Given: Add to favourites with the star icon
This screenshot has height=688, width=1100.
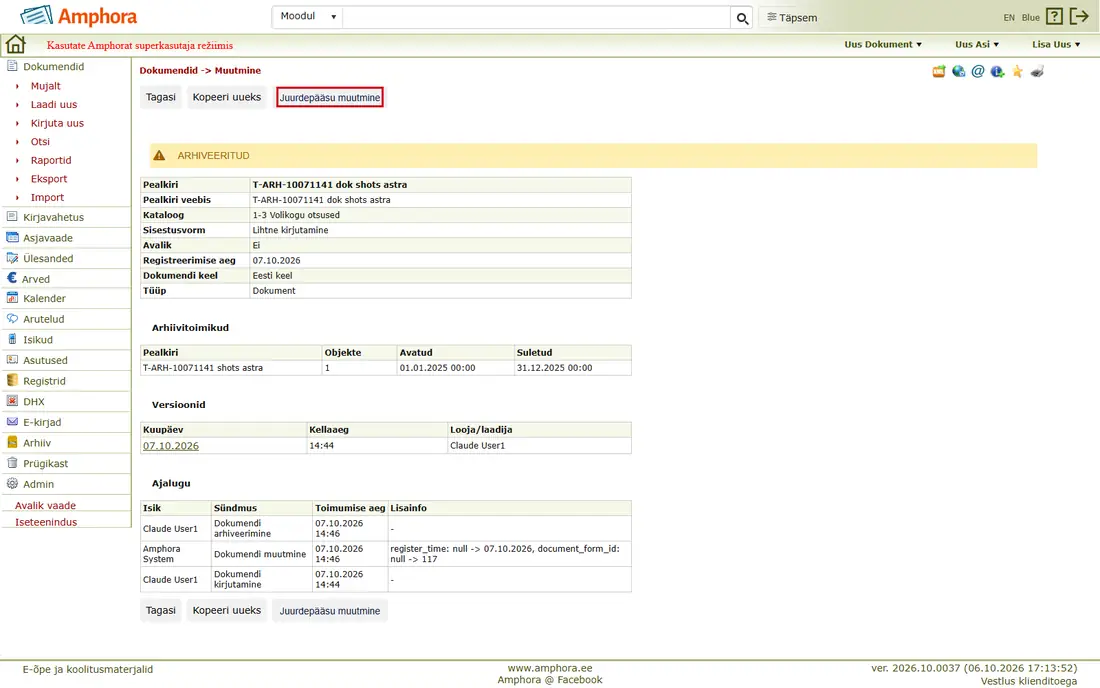Looking at the screenshot, I should (x=1017, y=71).
